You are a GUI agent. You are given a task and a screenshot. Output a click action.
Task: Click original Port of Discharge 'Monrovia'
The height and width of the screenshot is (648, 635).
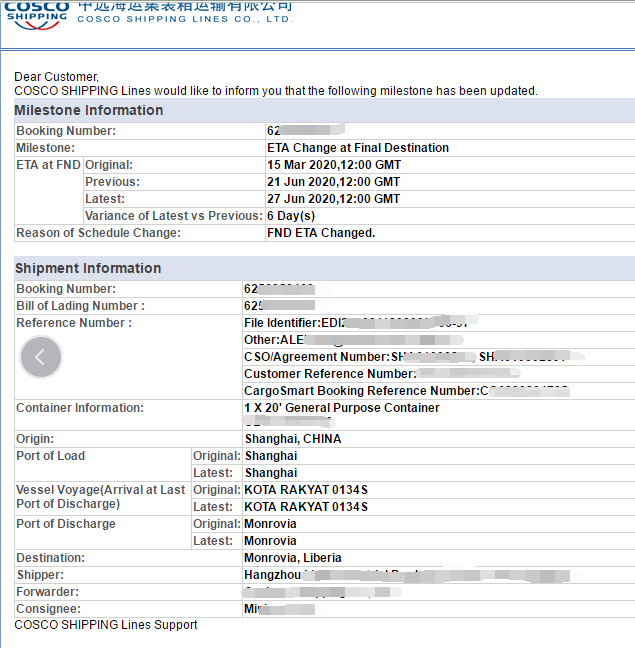[x=270, y=524]
